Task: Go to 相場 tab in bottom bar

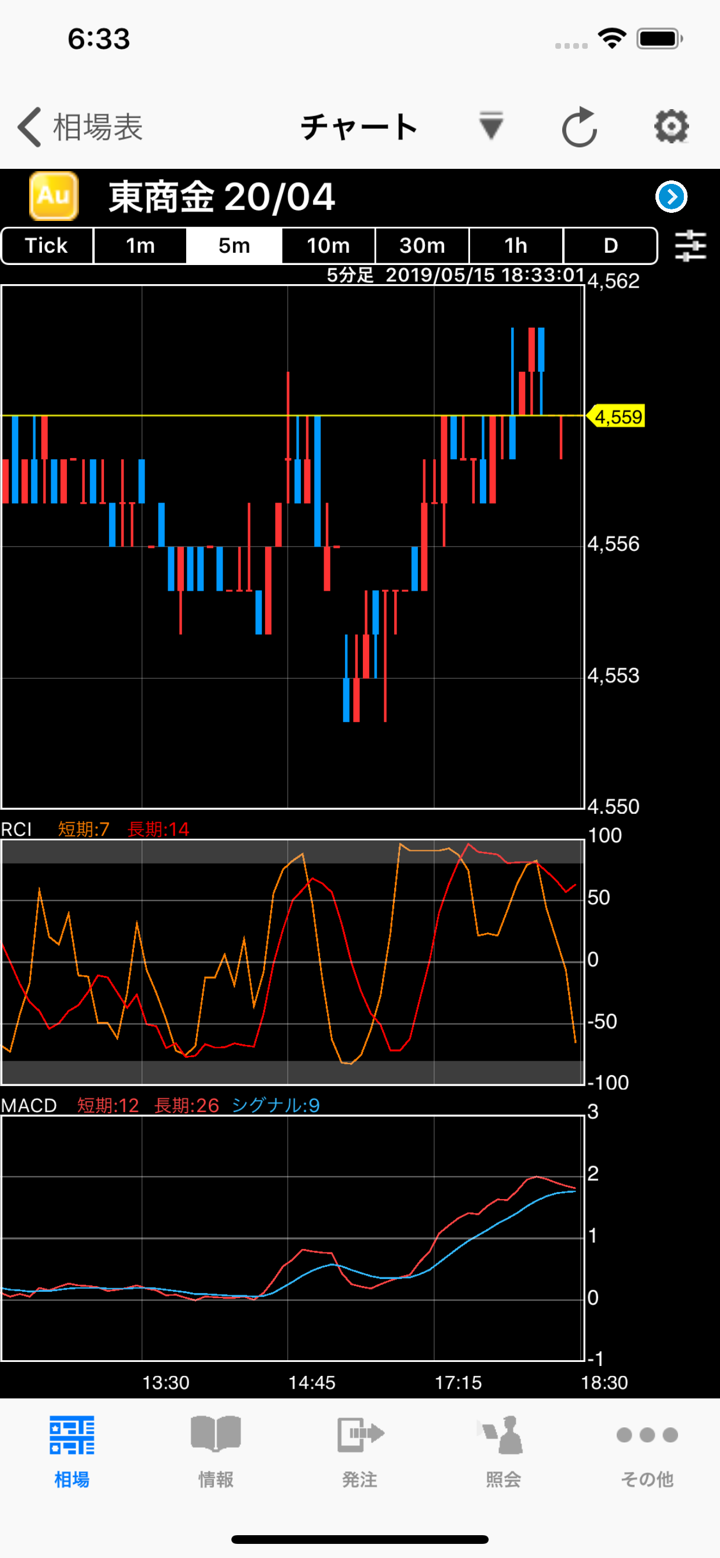Action: (72, 1450)
